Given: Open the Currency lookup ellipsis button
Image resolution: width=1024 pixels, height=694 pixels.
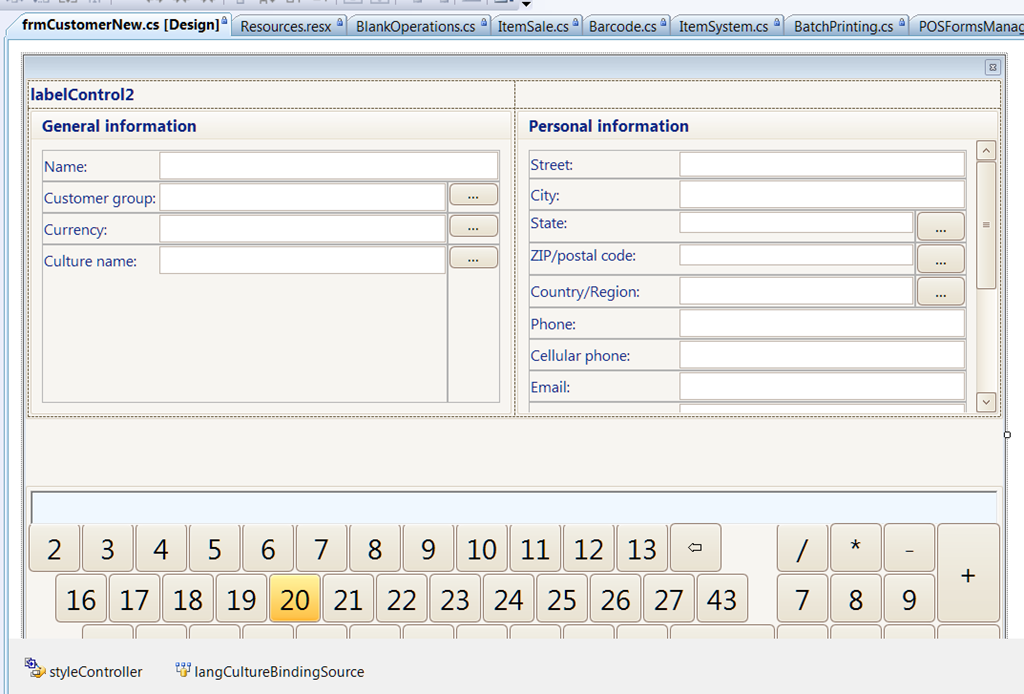Looking at the screenshot, I should tap(473, 226).
